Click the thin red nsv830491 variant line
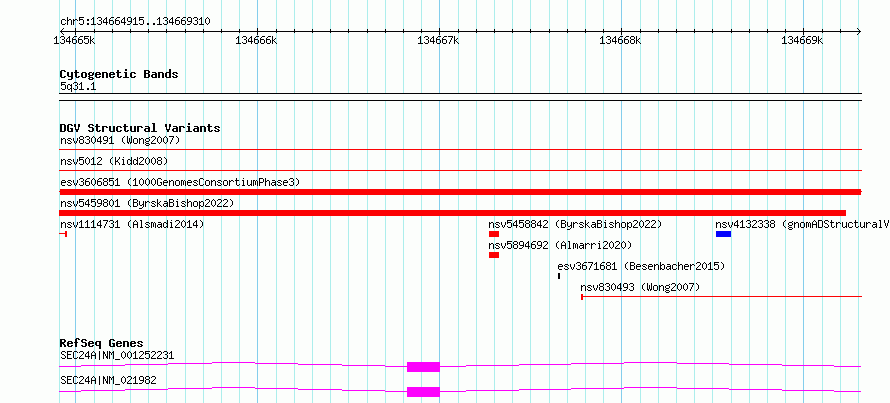 (x=460, y=149)
